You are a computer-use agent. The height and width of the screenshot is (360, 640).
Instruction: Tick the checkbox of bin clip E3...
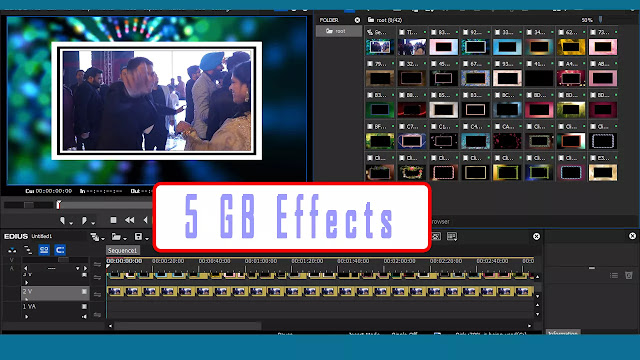[x=593, y=158]
